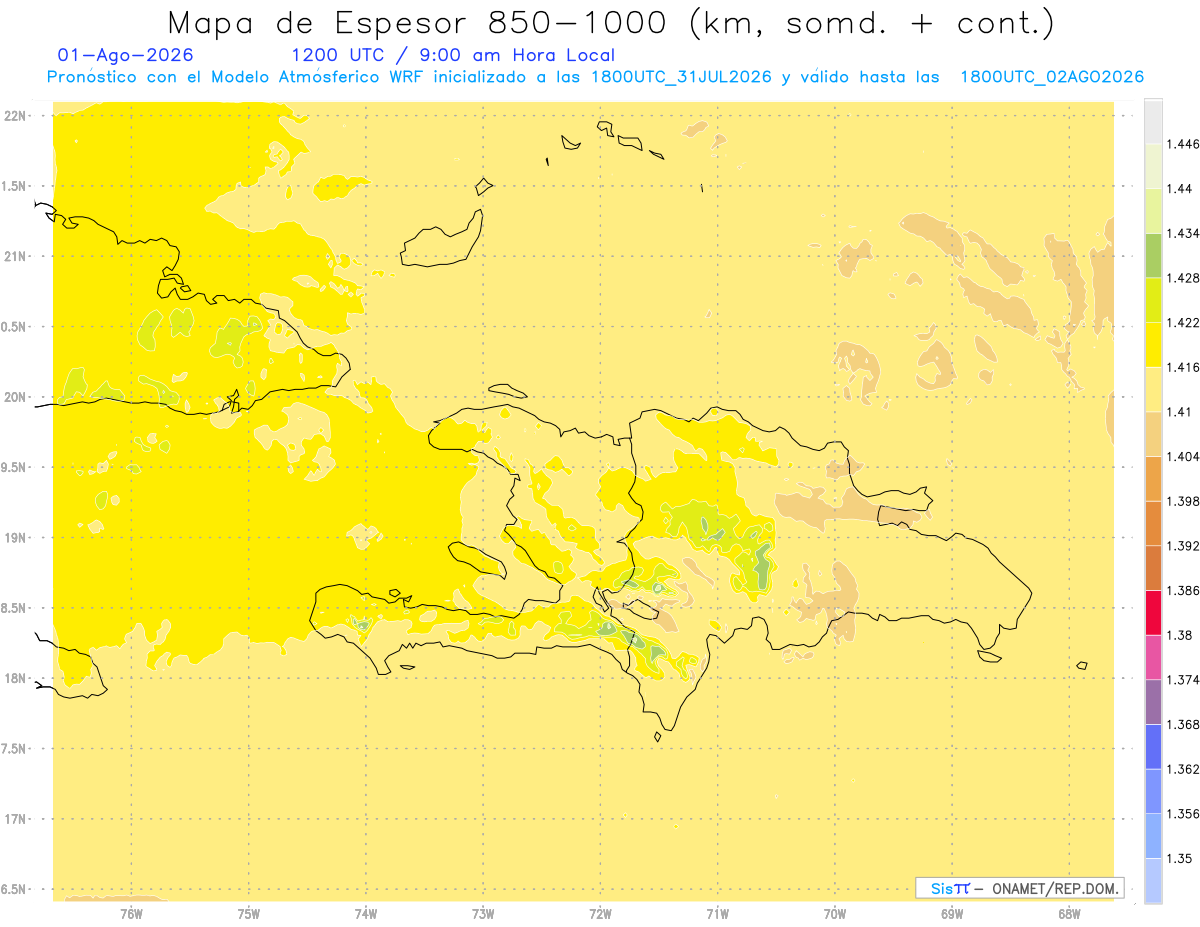Click the legend value '1.392'

coord(1184,546)
